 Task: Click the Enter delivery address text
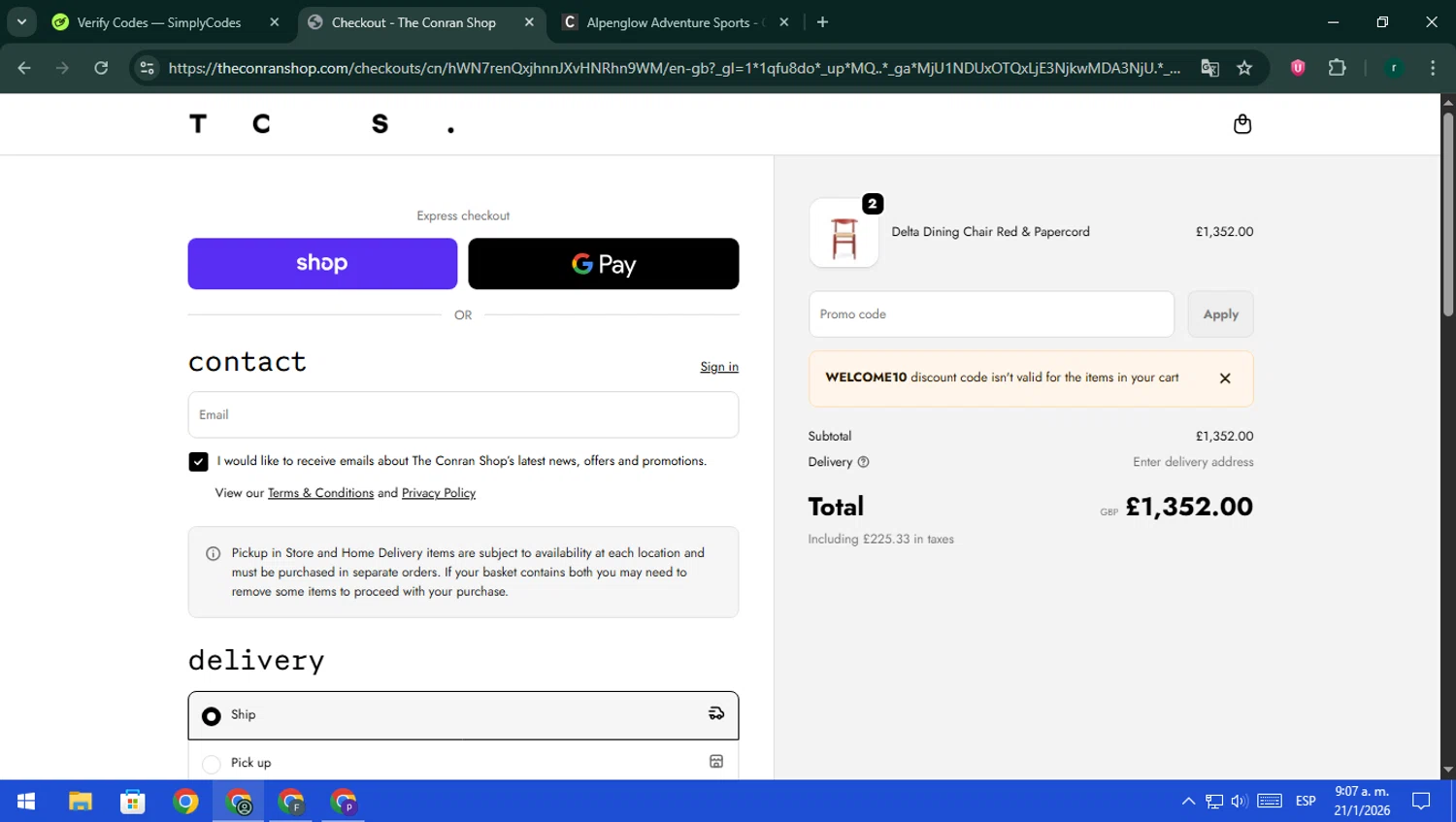pyautogui.click(x=1193, y=462)
